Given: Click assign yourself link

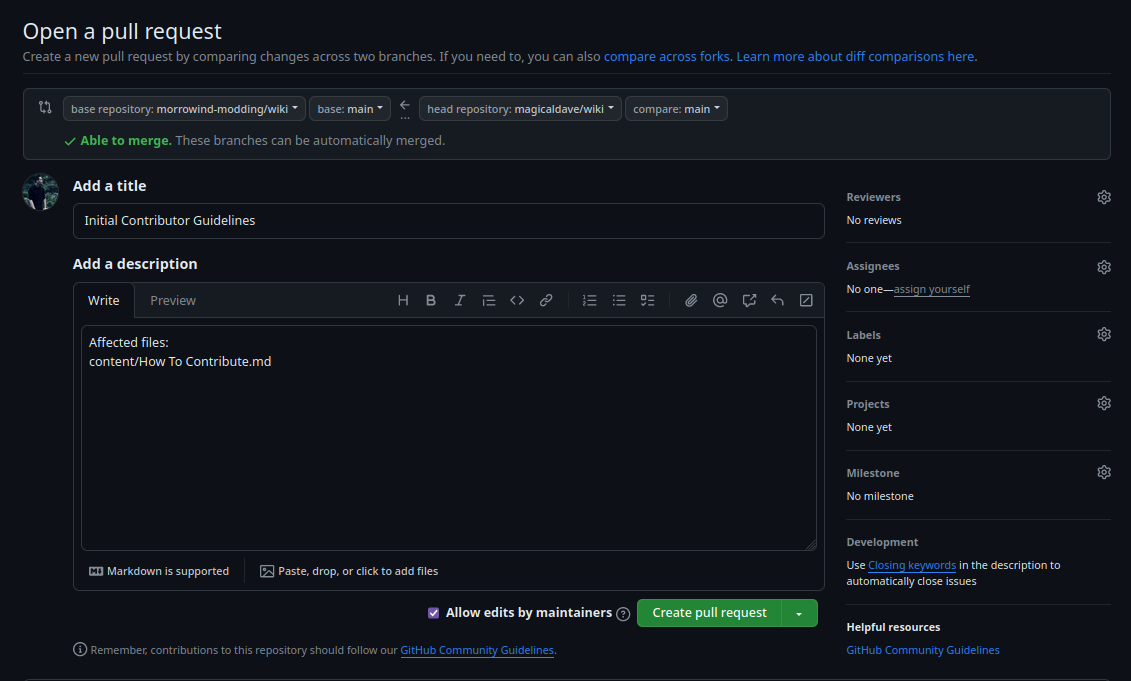Looking at the screenshot, I should click(932, 289).
